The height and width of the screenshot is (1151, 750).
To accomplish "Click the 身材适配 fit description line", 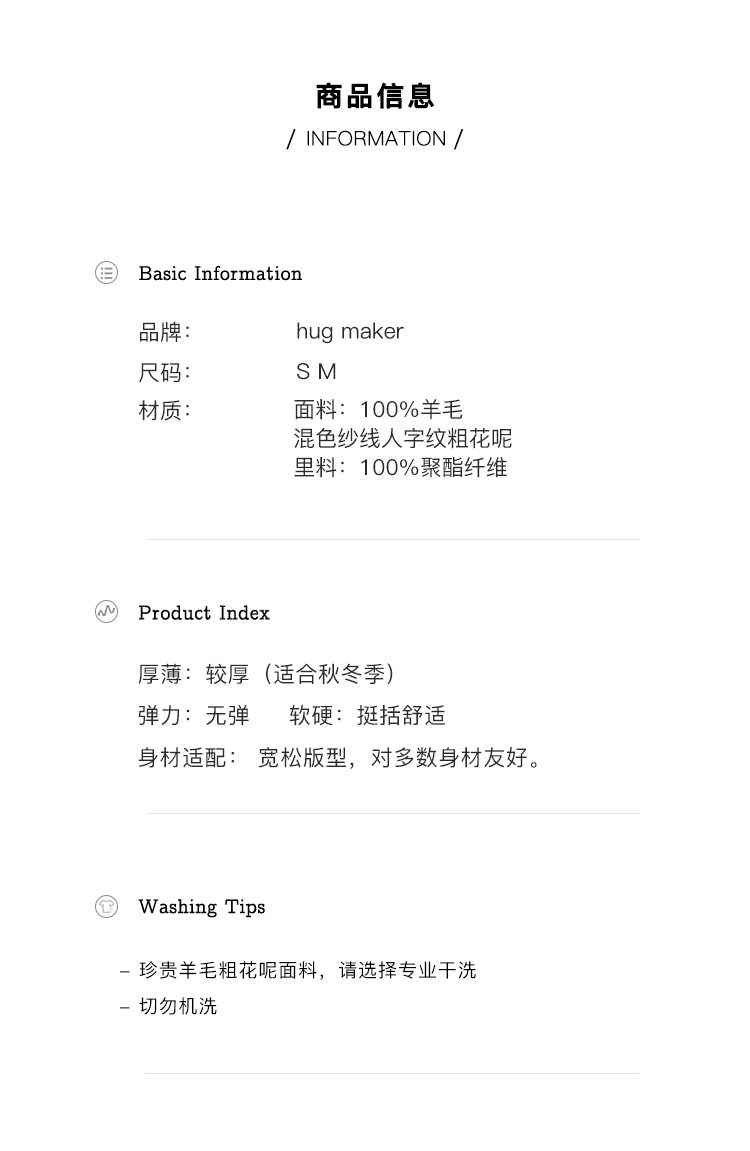I will [x=342, y=758].
